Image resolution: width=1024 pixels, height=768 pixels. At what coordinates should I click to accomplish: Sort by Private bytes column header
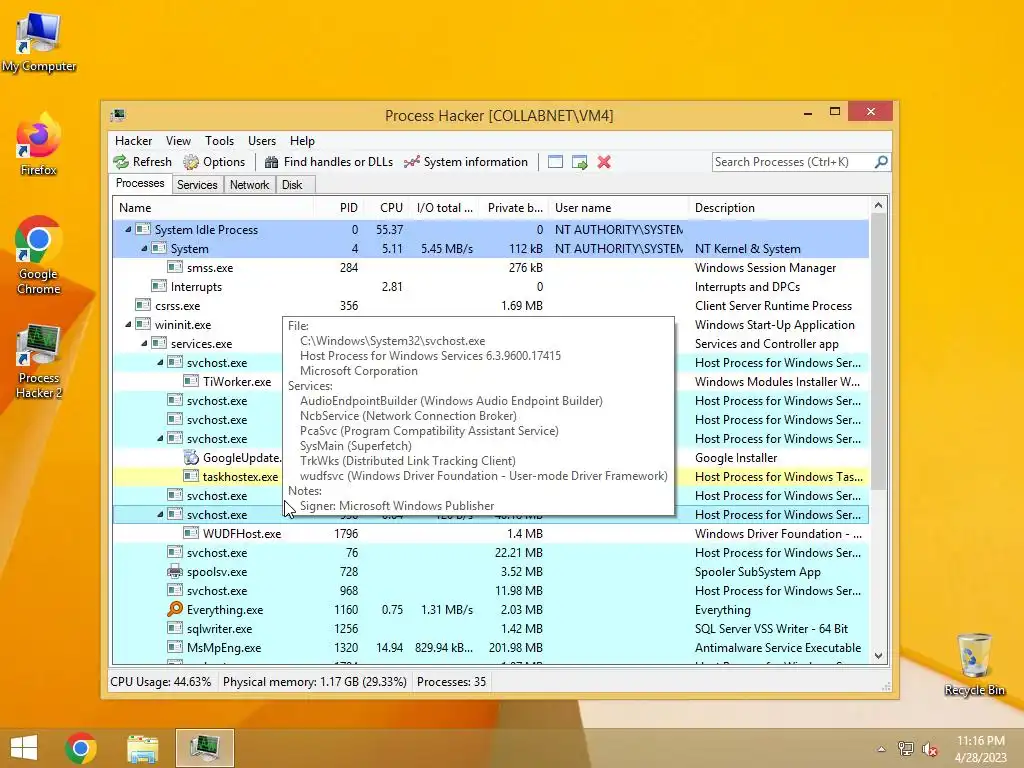513,208
